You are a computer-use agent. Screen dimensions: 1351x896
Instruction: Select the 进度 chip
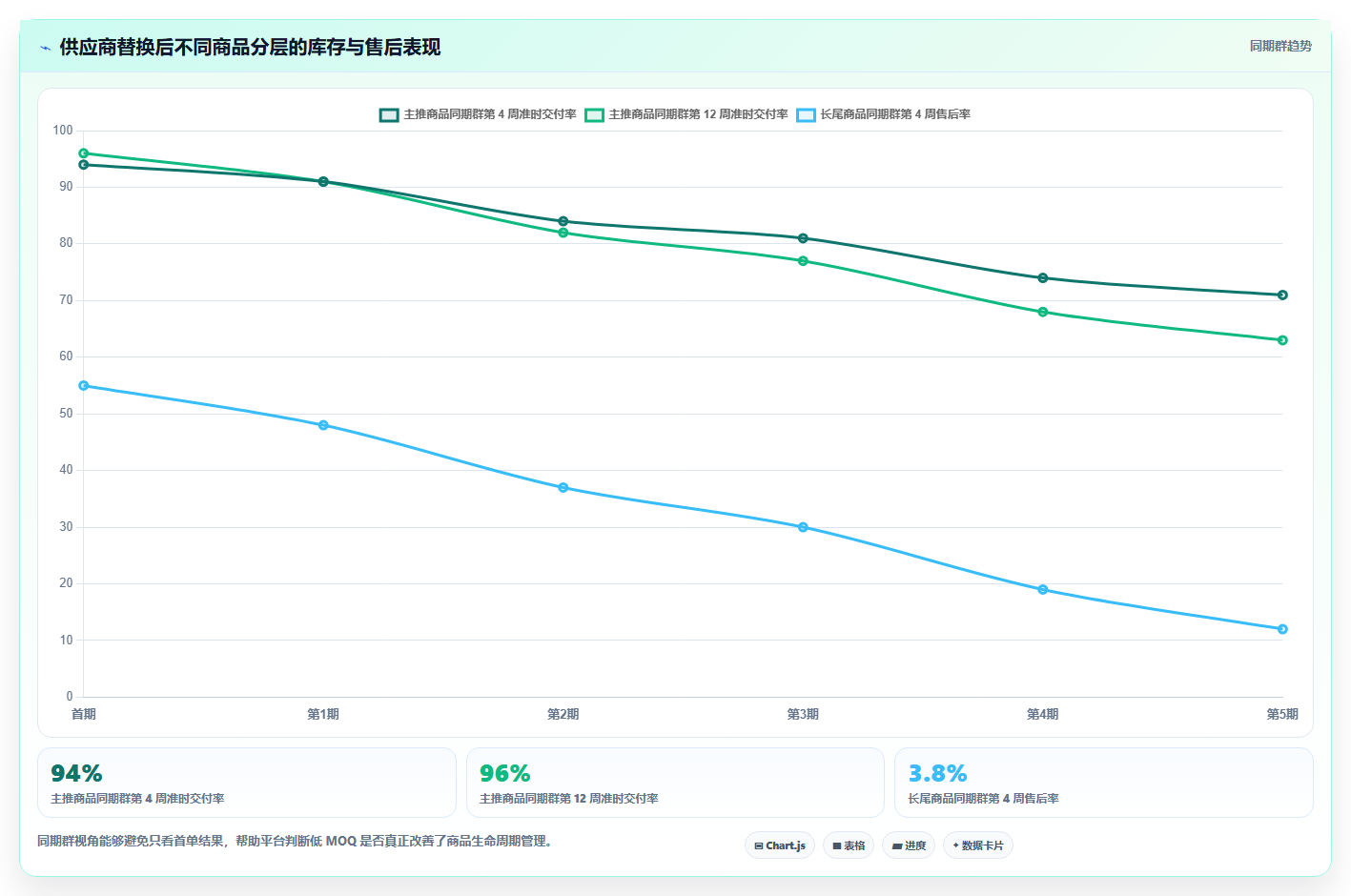(909, 845)
